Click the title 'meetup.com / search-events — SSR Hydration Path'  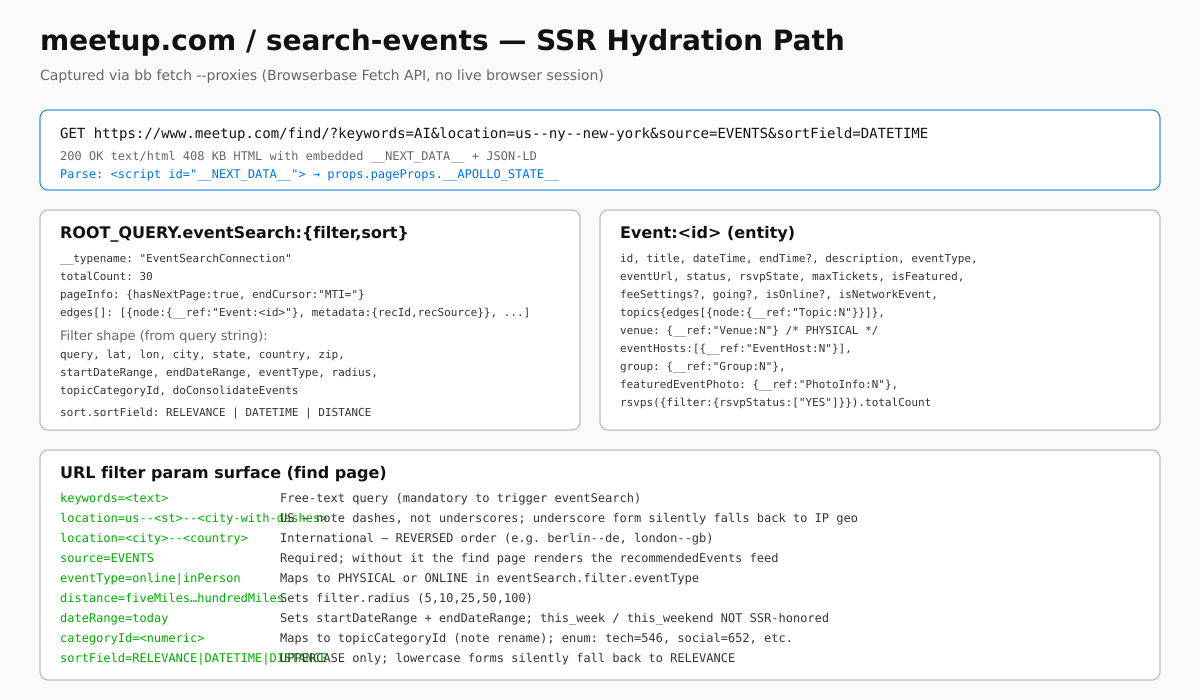[x=442, y=41]
